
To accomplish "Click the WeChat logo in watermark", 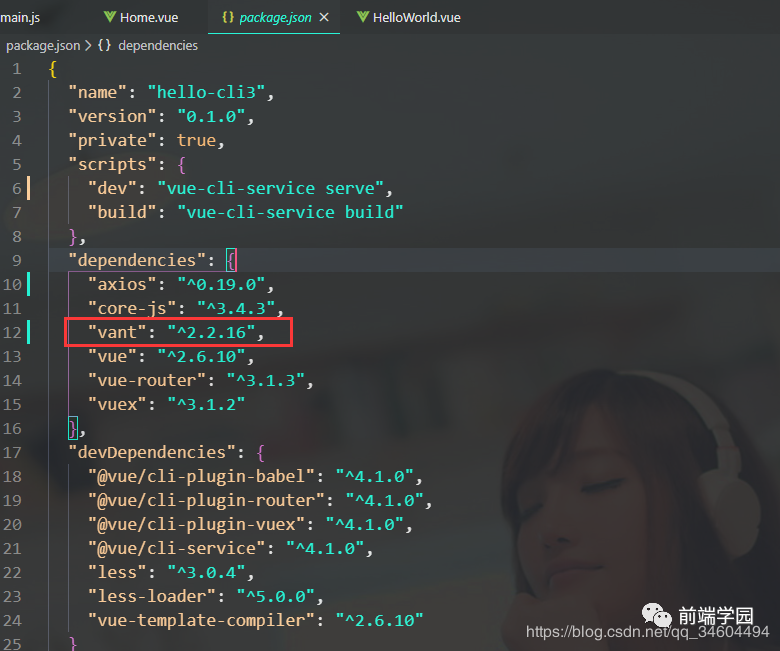I will pos(654,612).
